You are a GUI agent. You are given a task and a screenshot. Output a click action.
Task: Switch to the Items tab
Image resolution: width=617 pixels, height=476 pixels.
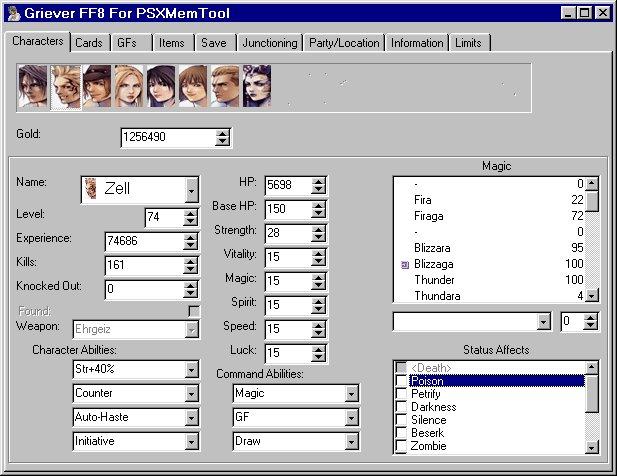click(x=172, y=42)
